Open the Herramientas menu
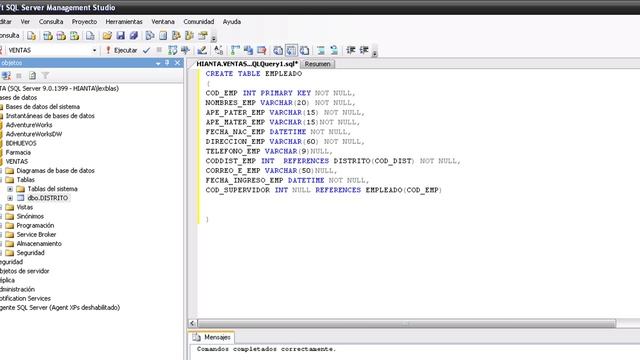640x360 pixels. coord(124,22)
